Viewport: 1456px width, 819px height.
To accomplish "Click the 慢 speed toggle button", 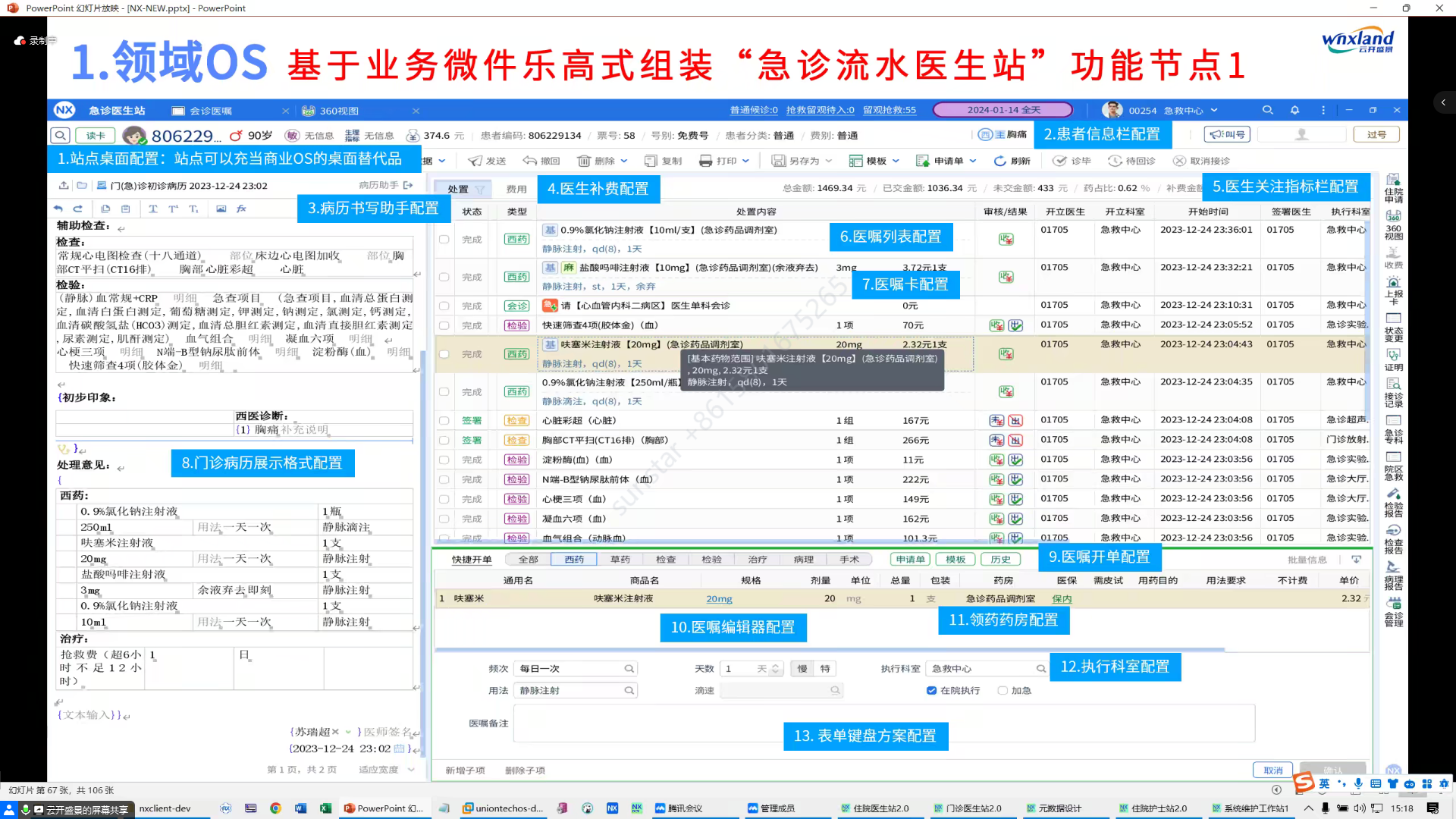I will (x=802, y=669).
